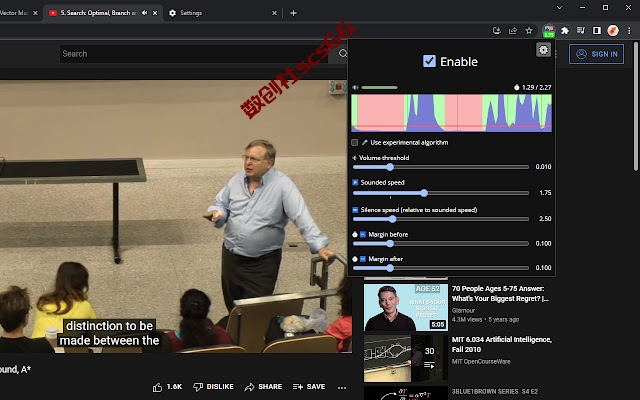The height and width of the screenshot is (400, 640).
Task: Click the lecture video player
Action: [x=176, y=216]
